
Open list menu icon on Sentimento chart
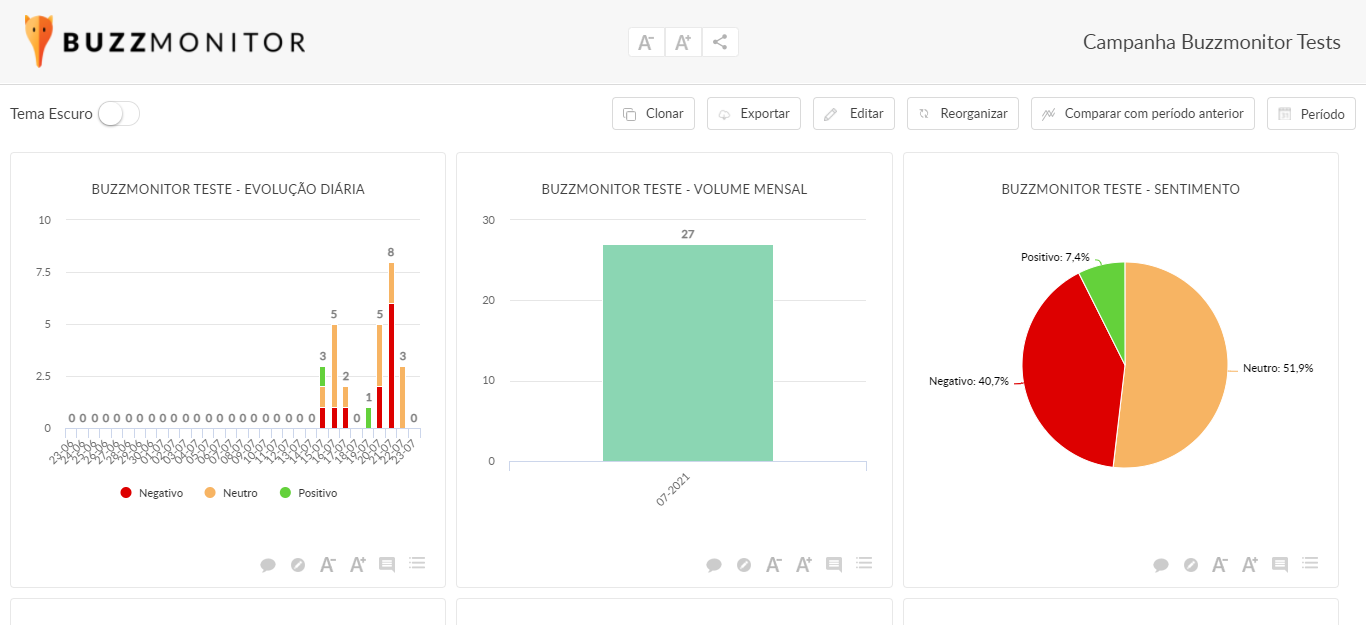[x=1310, y=564]
